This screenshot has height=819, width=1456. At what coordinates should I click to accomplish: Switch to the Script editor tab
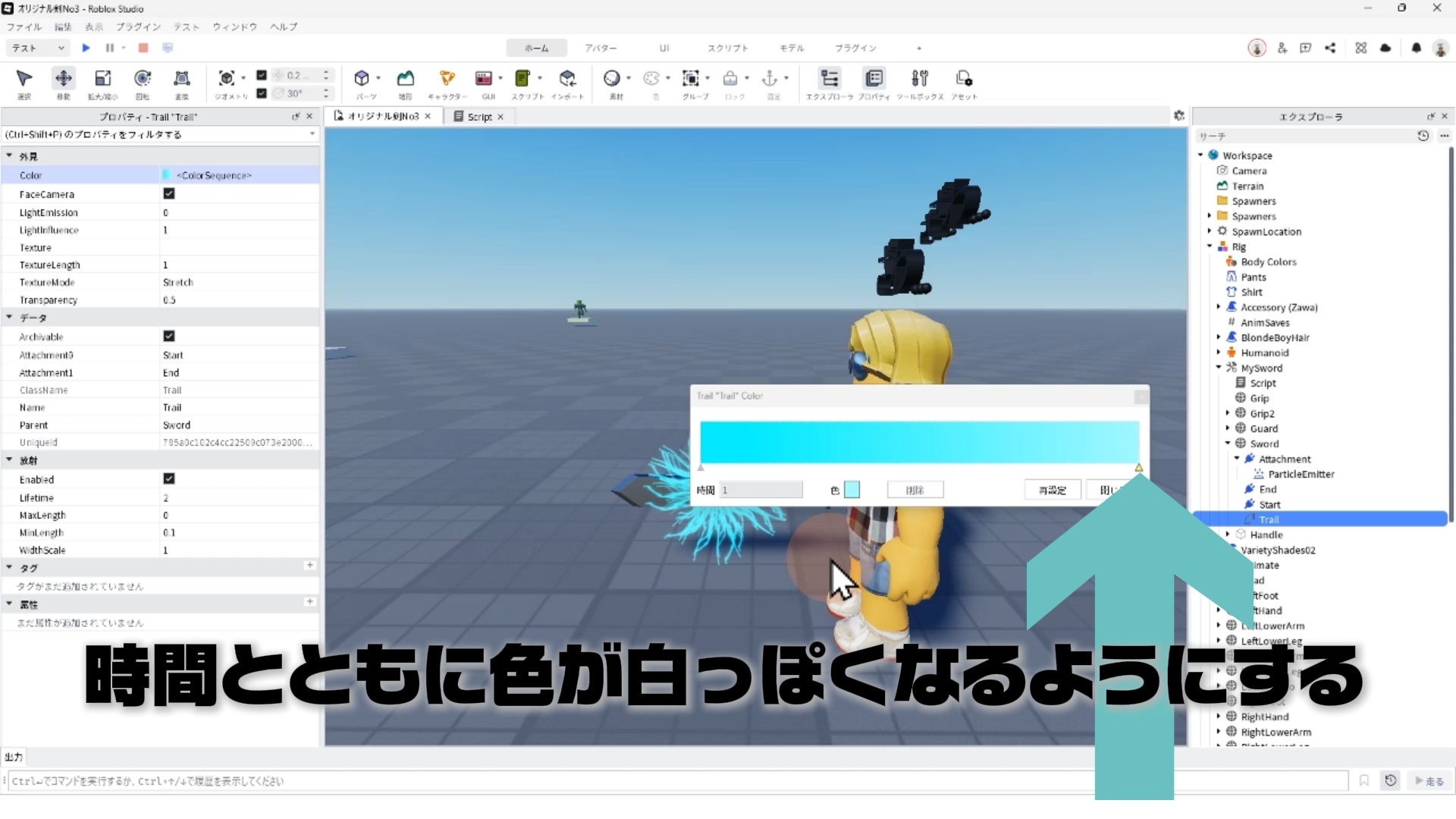479,117
